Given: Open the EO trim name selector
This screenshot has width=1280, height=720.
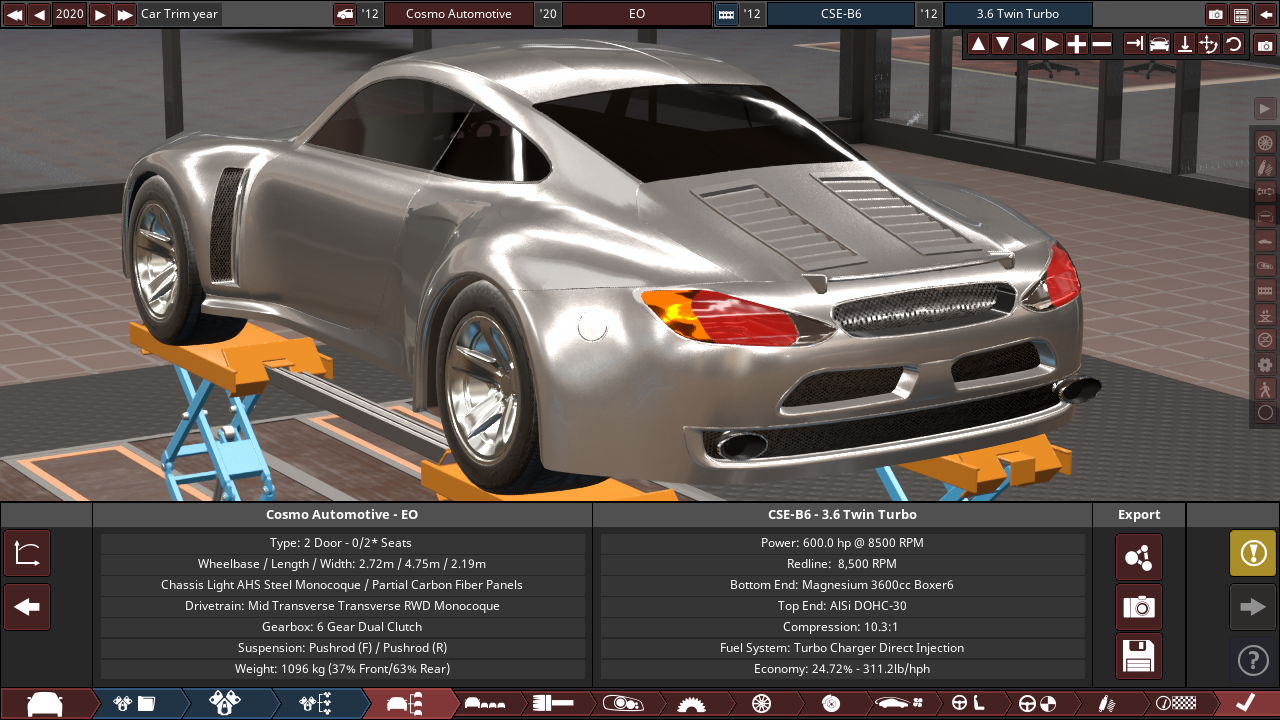Looking at the screenshot, I should pos(637,14).
